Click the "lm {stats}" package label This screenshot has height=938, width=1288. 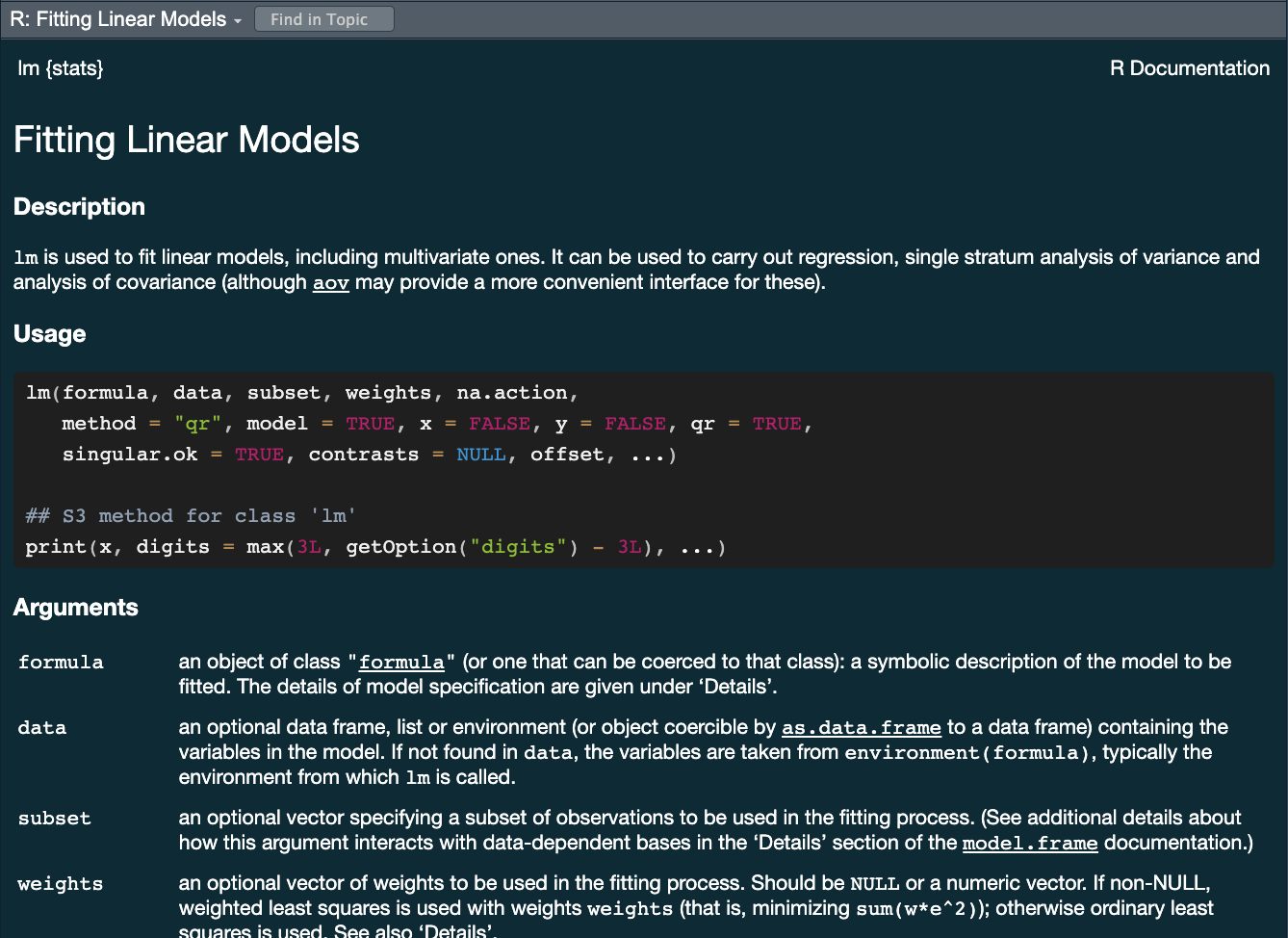point(60,68)
